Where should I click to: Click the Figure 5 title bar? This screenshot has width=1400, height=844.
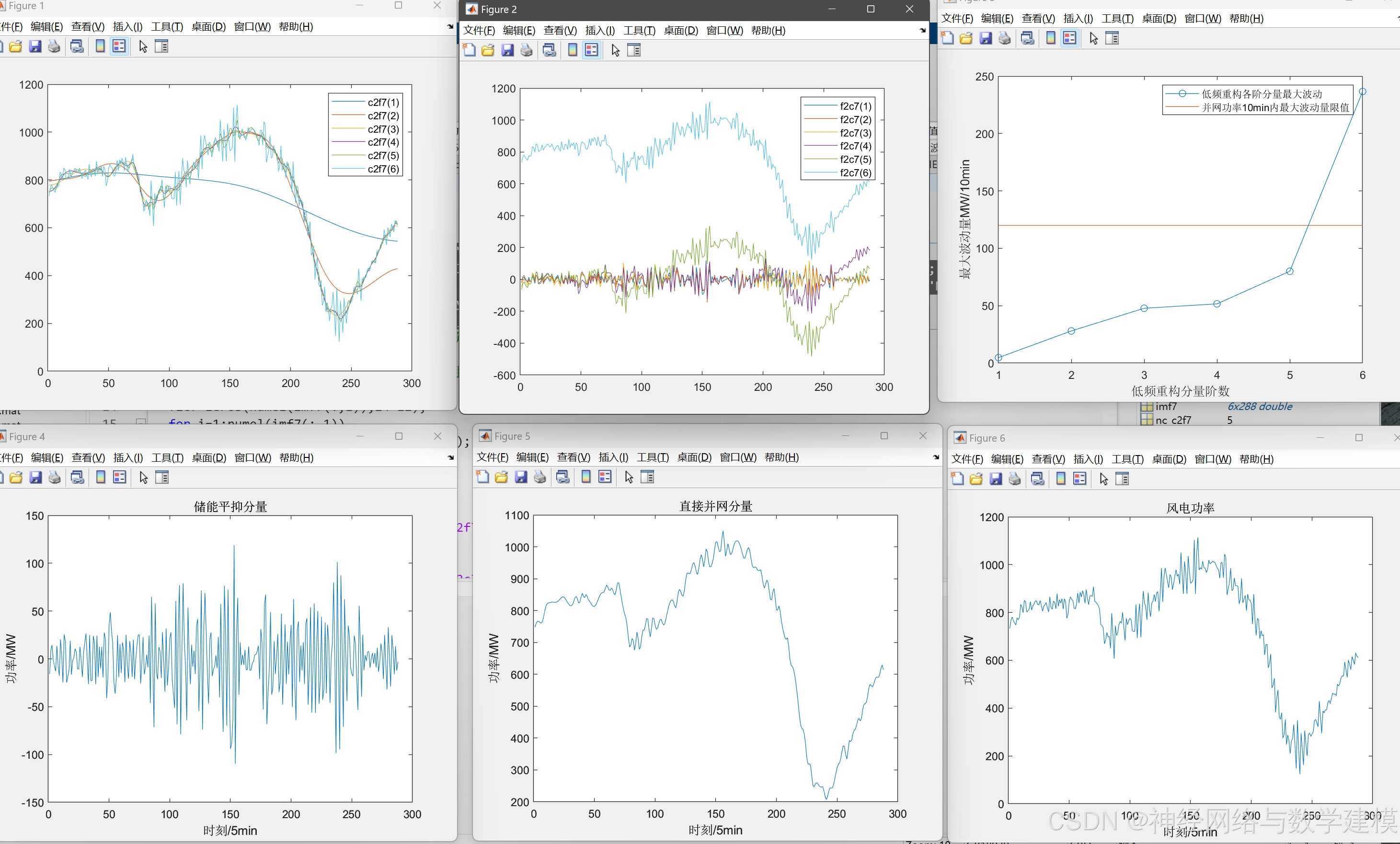[x=682, y=436]
